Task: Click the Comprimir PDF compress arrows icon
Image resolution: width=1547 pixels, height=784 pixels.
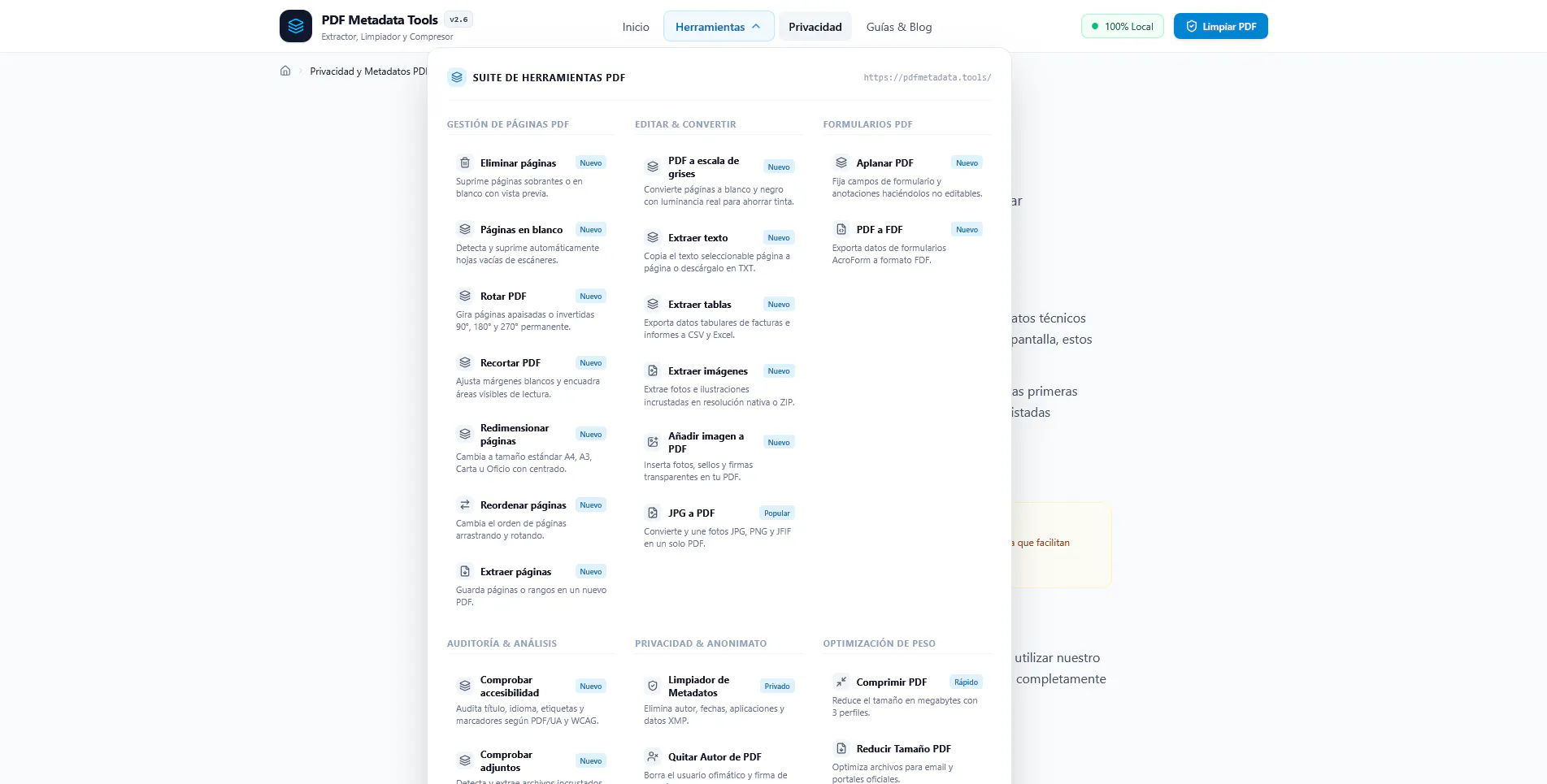Action: 841,682
